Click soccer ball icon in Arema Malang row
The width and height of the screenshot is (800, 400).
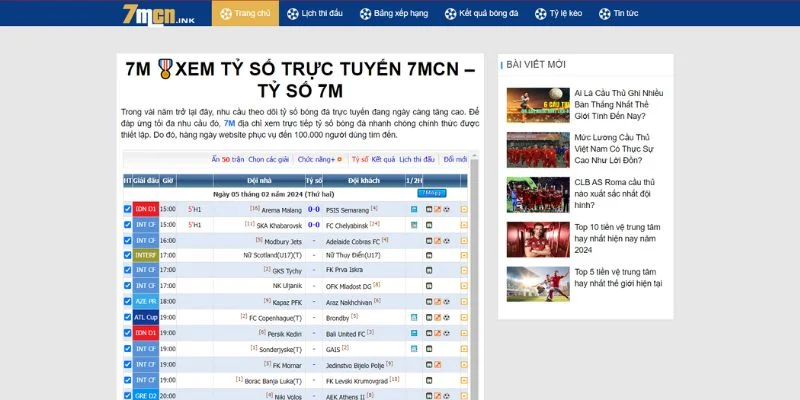click(446, 209)
